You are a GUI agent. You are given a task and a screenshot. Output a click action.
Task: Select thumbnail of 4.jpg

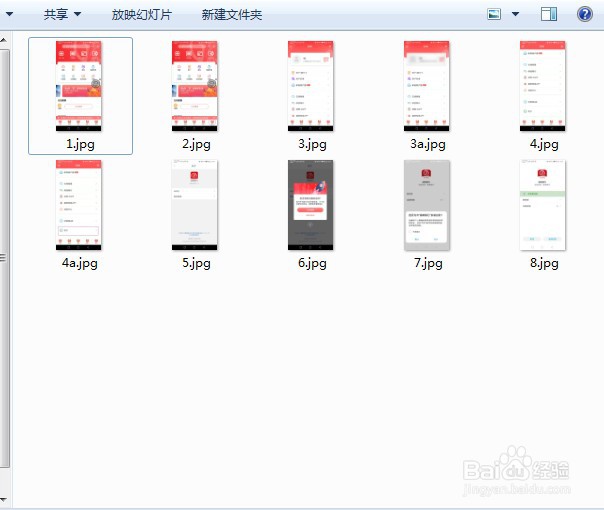click(542, 86)
